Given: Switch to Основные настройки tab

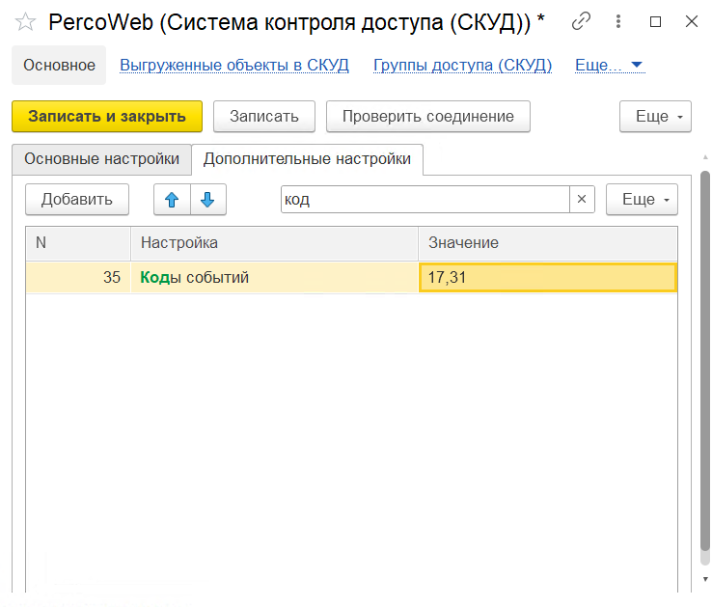Looking at the screenshot, I should pos(102,159).
